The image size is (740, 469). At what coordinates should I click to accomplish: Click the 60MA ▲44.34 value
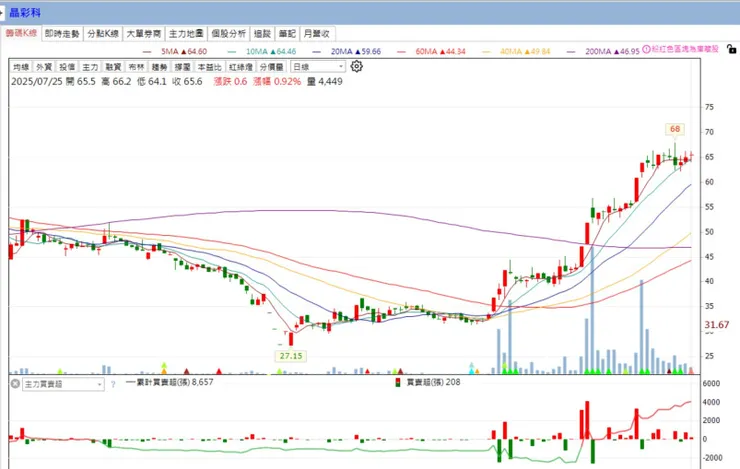tap(440, 51)
